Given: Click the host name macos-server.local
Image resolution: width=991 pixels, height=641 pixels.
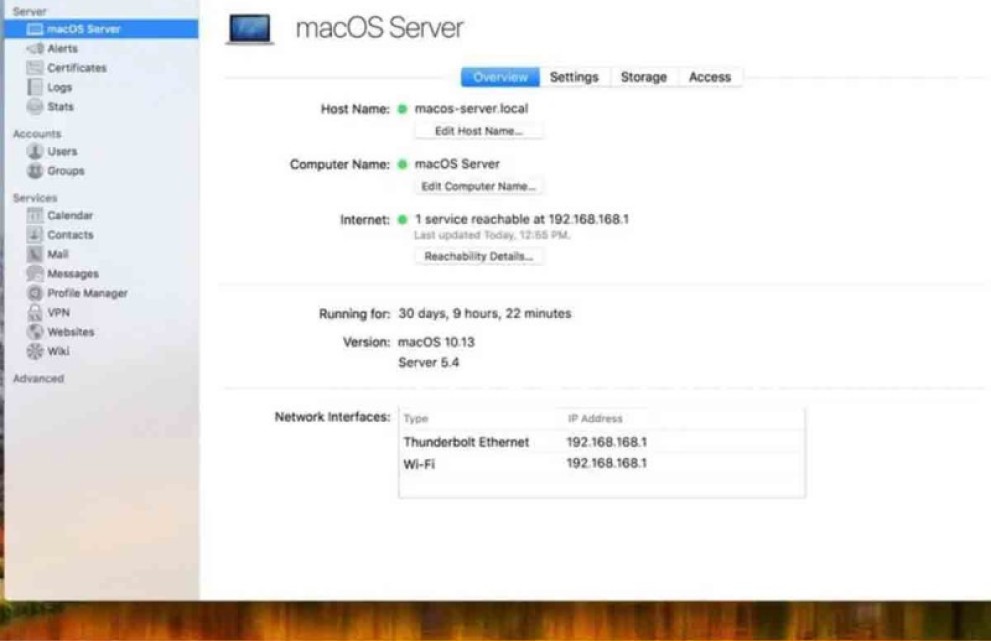Looking at the screenshot, I should [471, 109].
